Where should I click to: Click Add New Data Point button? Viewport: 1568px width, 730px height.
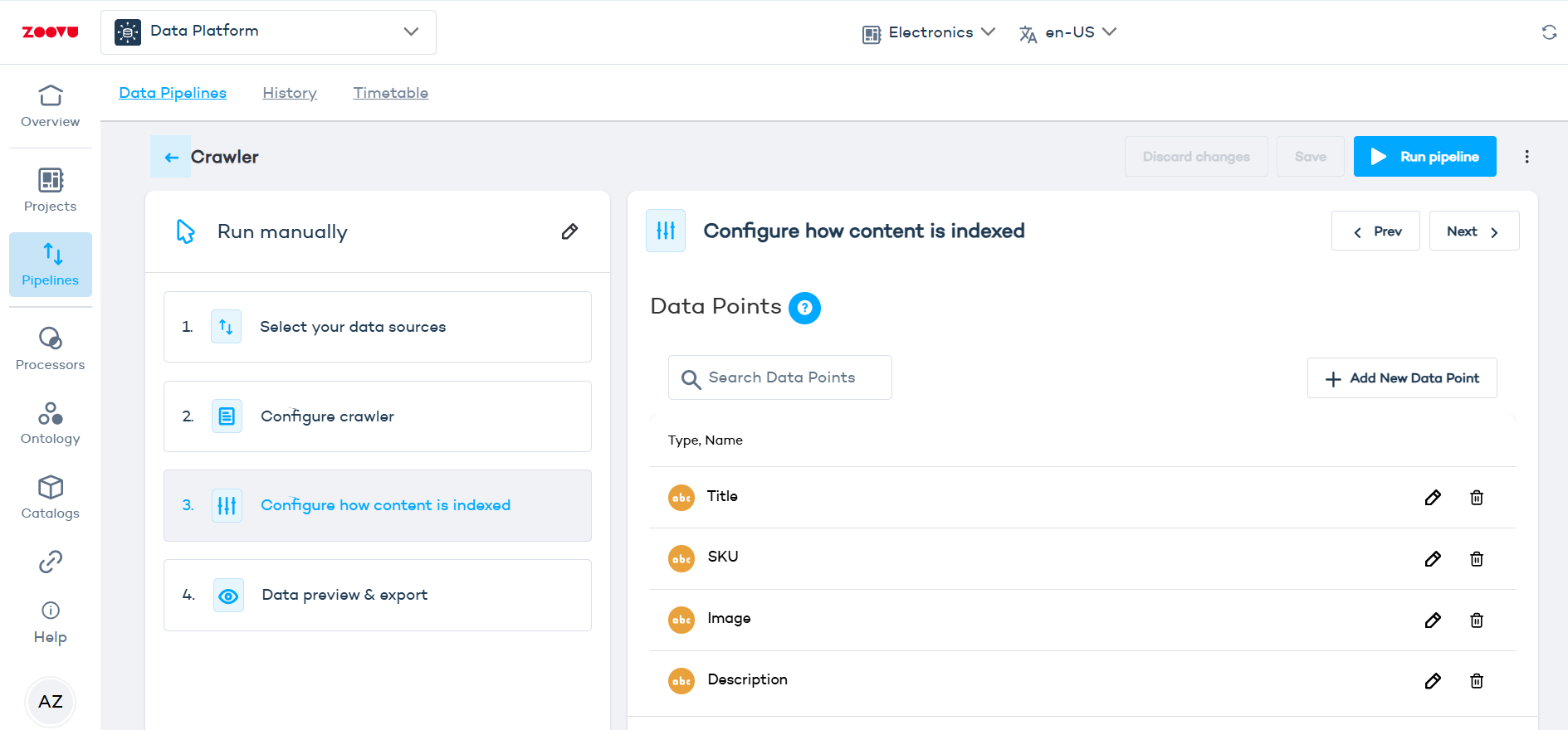point(1401,378)
